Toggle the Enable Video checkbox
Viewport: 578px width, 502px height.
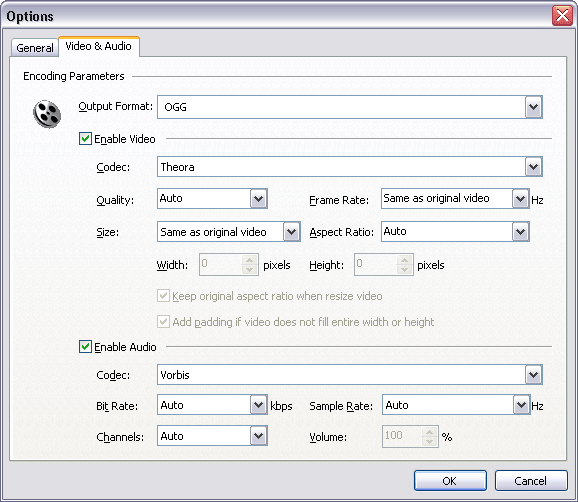(85, 139)
